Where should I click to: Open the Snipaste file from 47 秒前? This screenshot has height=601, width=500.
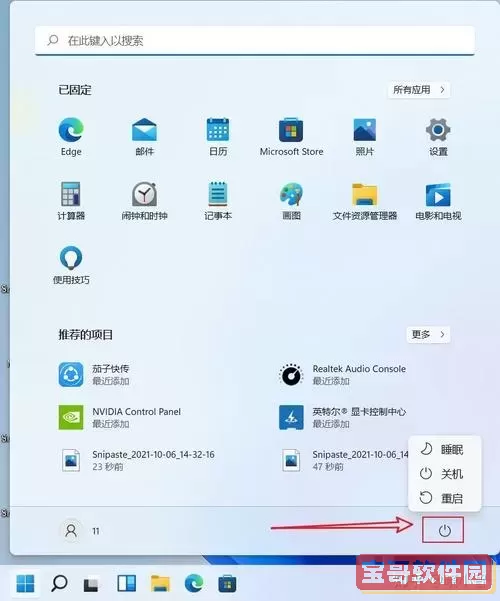click(343, 460)
